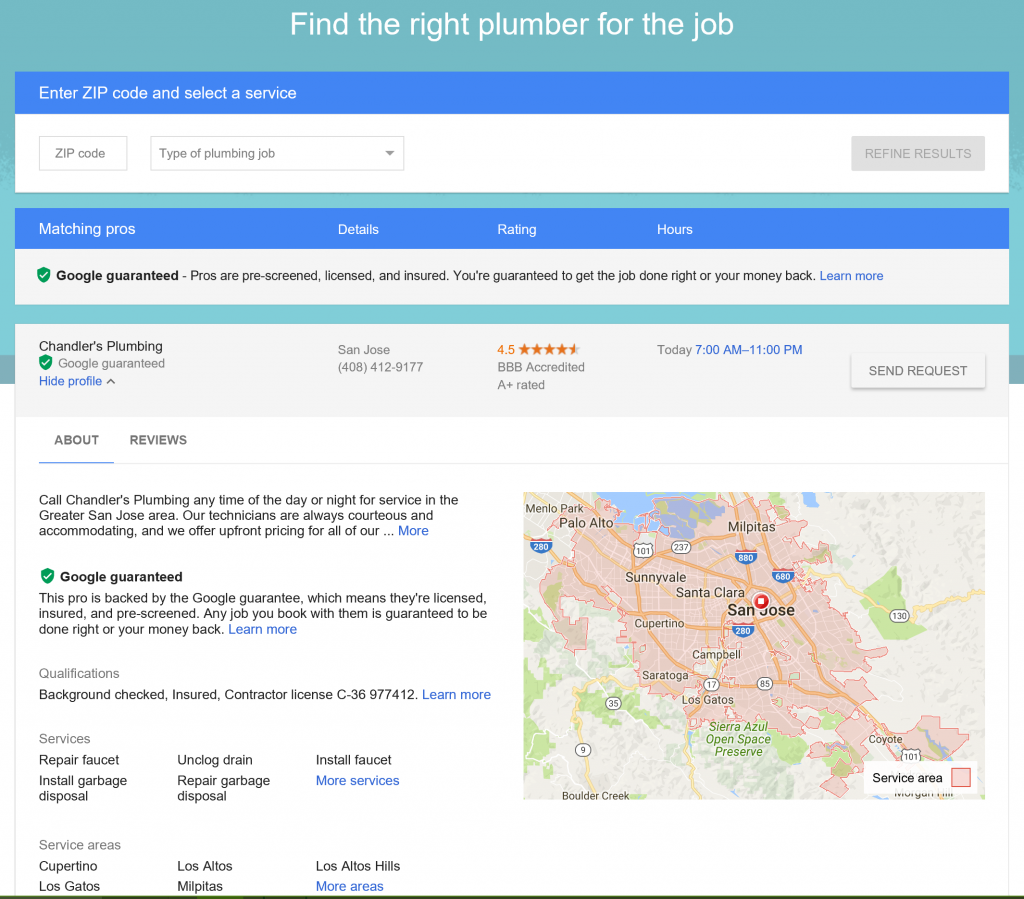Click the SEND REQUEST button

click(x=917, y=370)
